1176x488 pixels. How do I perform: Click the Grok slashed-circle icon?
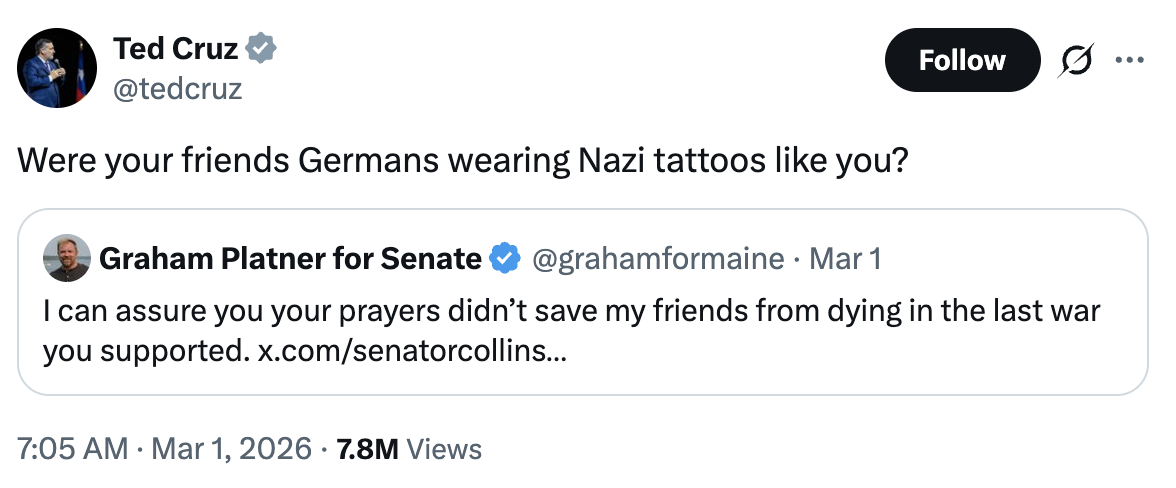[1077, 61]
